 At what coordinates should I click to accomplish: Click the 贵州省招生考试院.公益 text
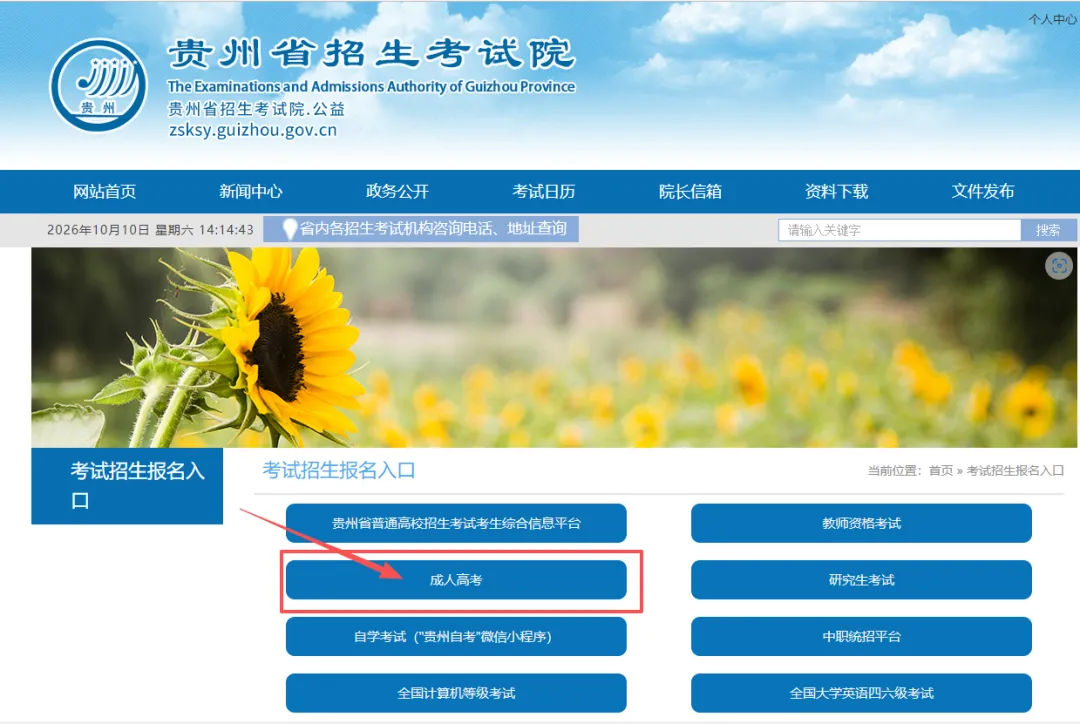(x=256, y=109)
